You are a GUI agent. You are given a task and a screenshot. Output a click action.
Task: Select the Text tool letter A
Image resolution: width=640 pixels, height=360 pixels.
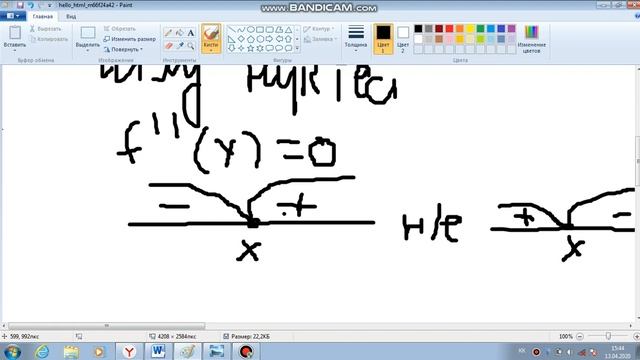click(191, 33)
